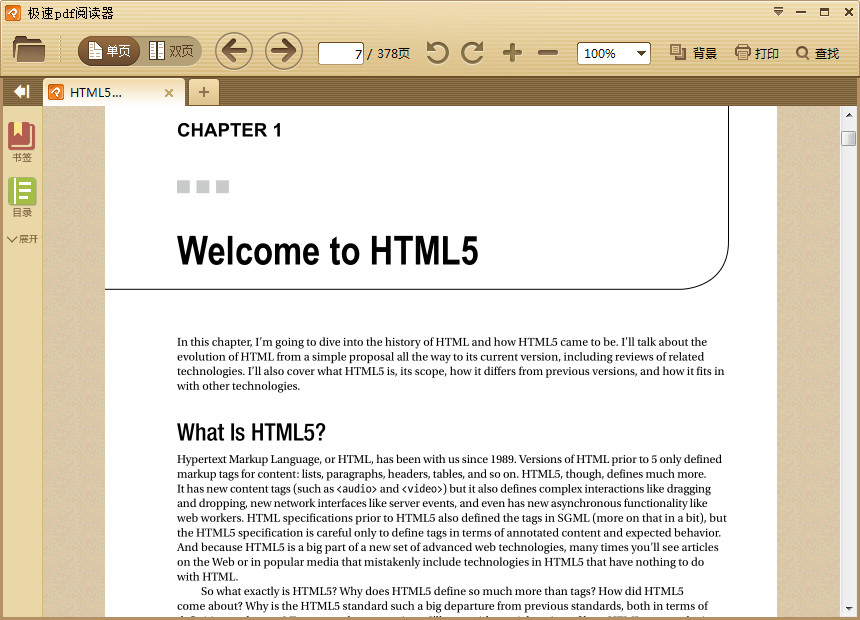Screen dimensions: 860x620
Task: Rotate the page clockwise
Action: (472, 53)
